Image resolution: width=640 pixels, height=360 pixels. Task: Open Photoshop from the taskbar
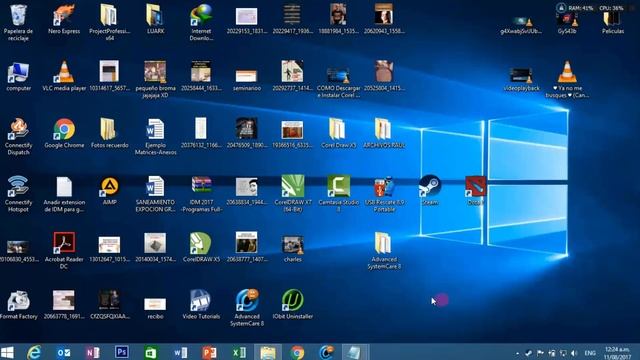click(x=122, y=352)
